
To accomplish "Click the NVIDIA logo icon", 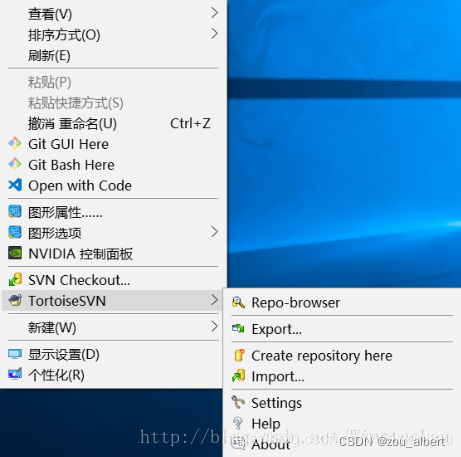I will tap(15, 253).
